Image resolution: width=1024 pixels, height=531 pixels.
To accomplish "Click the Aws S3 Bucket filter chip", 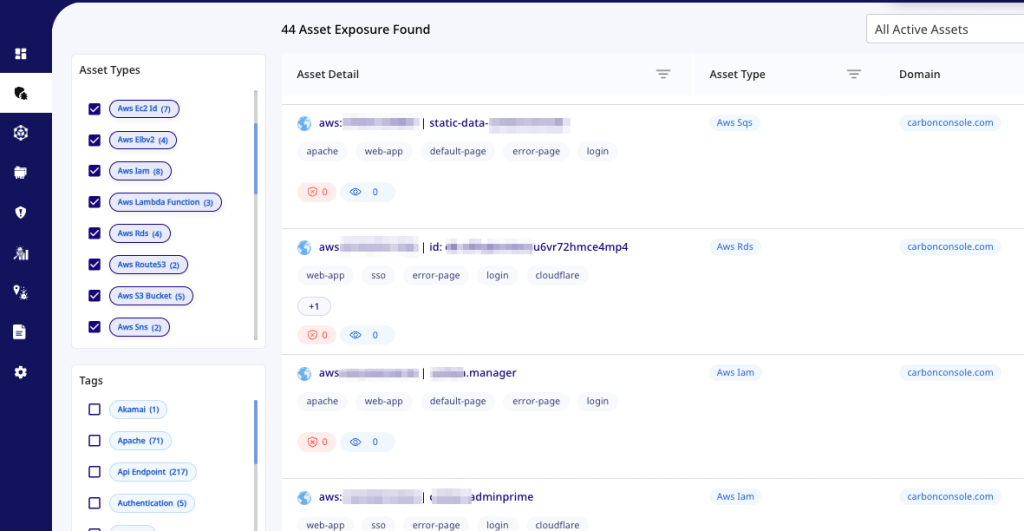I will click(151, 296).
